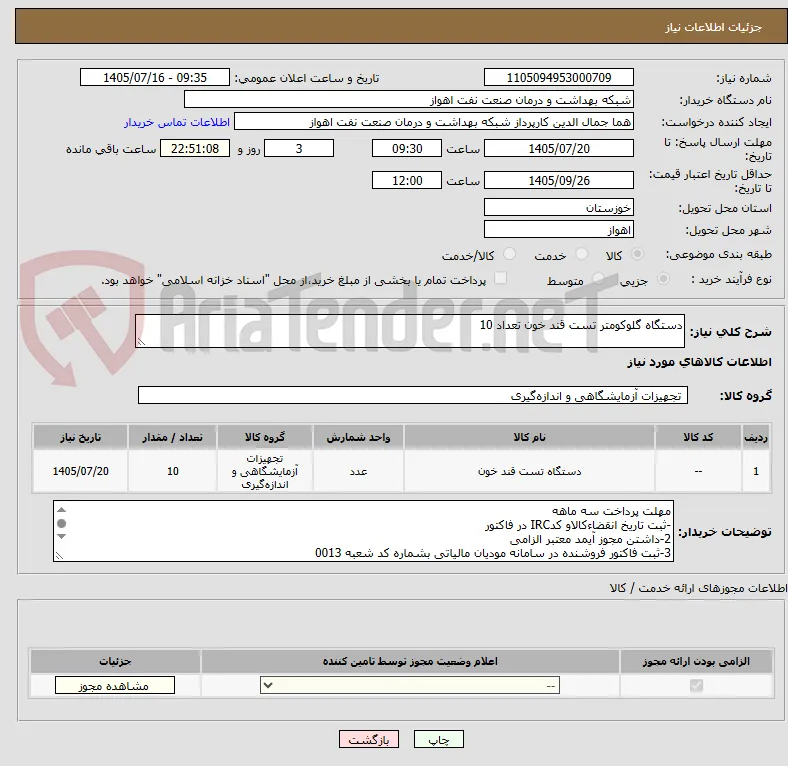The image size is (788, 766).
Task: Click the price validity date 1405/09/26 field
Action: point(558,180)
